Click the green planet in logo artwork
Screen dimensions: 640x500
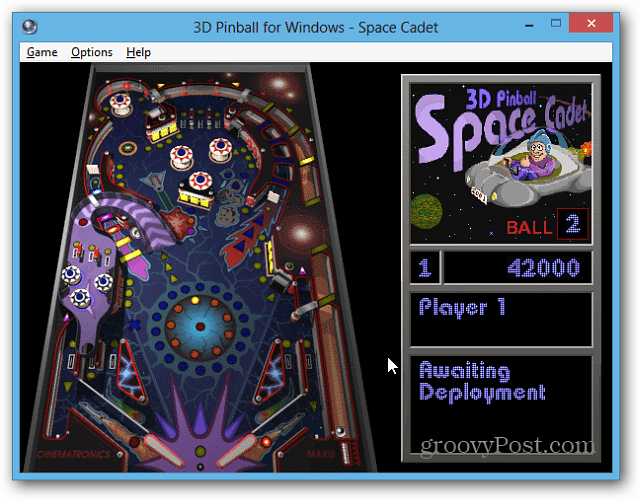[x=426, y=211]
